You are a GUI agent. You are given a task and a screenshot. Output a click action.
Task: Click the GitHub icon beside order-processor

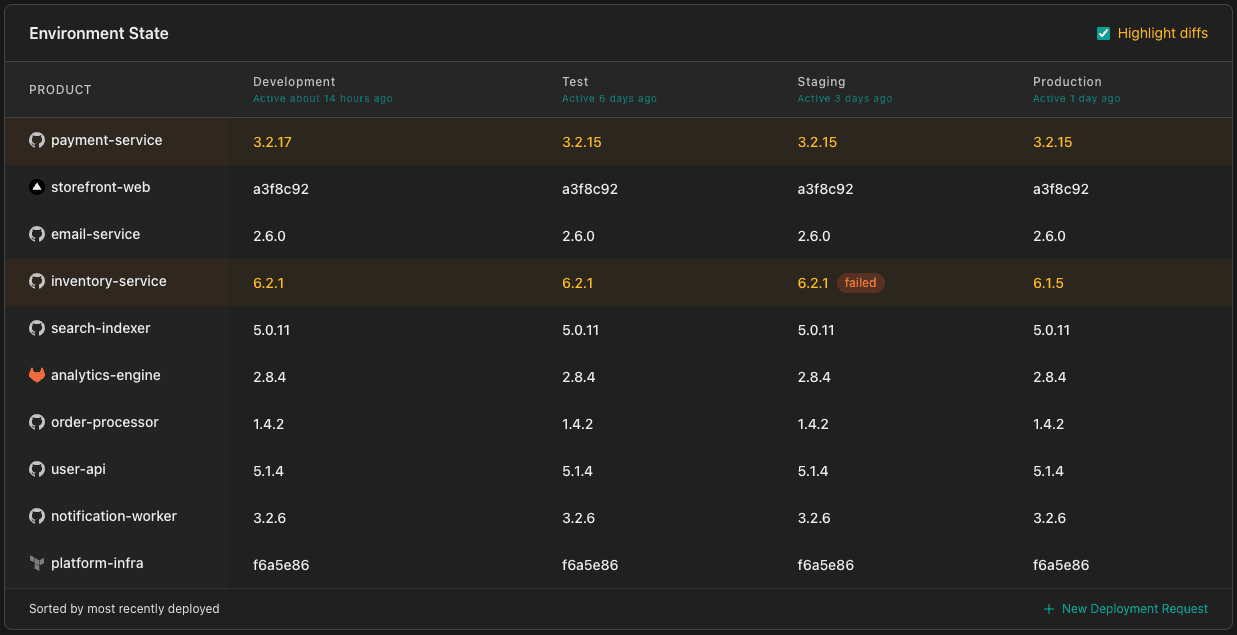[x=37, y=423]
